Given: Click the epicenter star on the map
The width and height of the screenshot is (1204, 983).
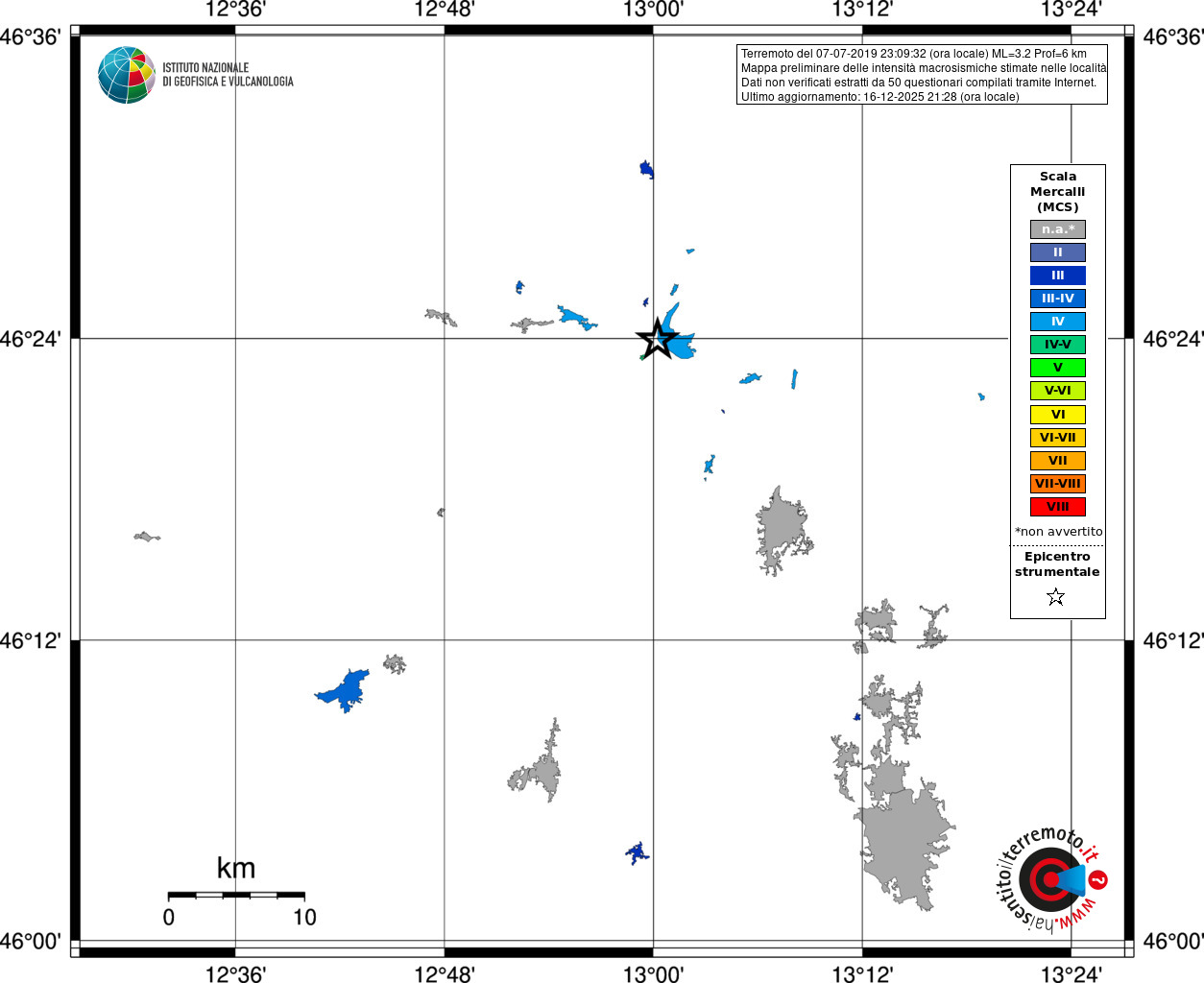Looking at the screenshot, I should tap(657, 339).
